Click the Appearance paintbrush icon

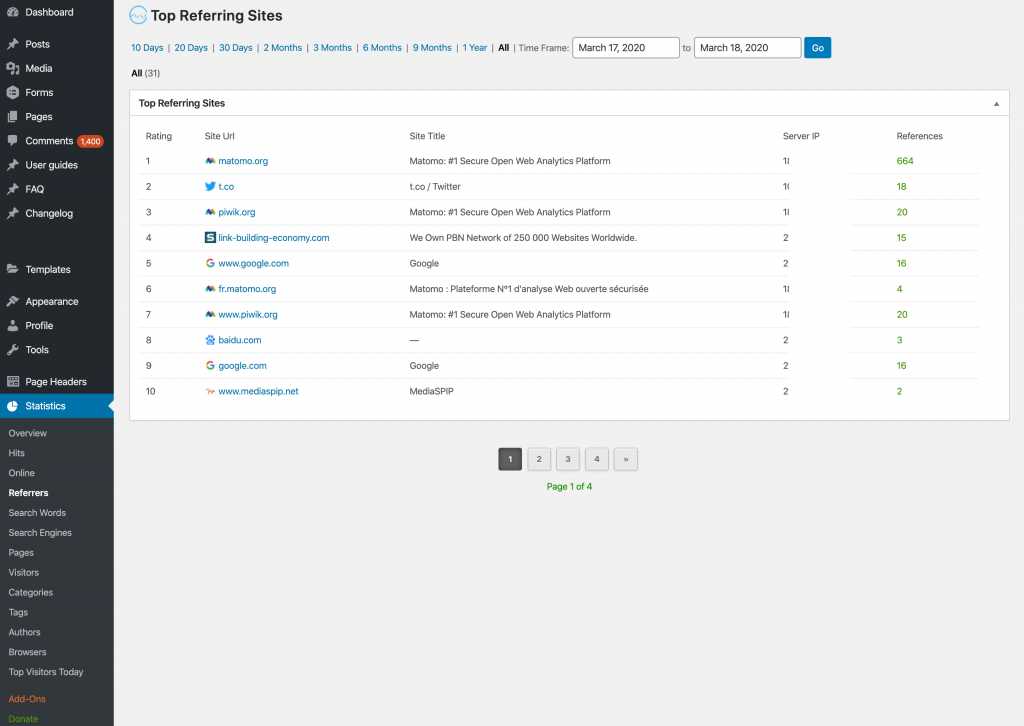click(x=12, y=301)
